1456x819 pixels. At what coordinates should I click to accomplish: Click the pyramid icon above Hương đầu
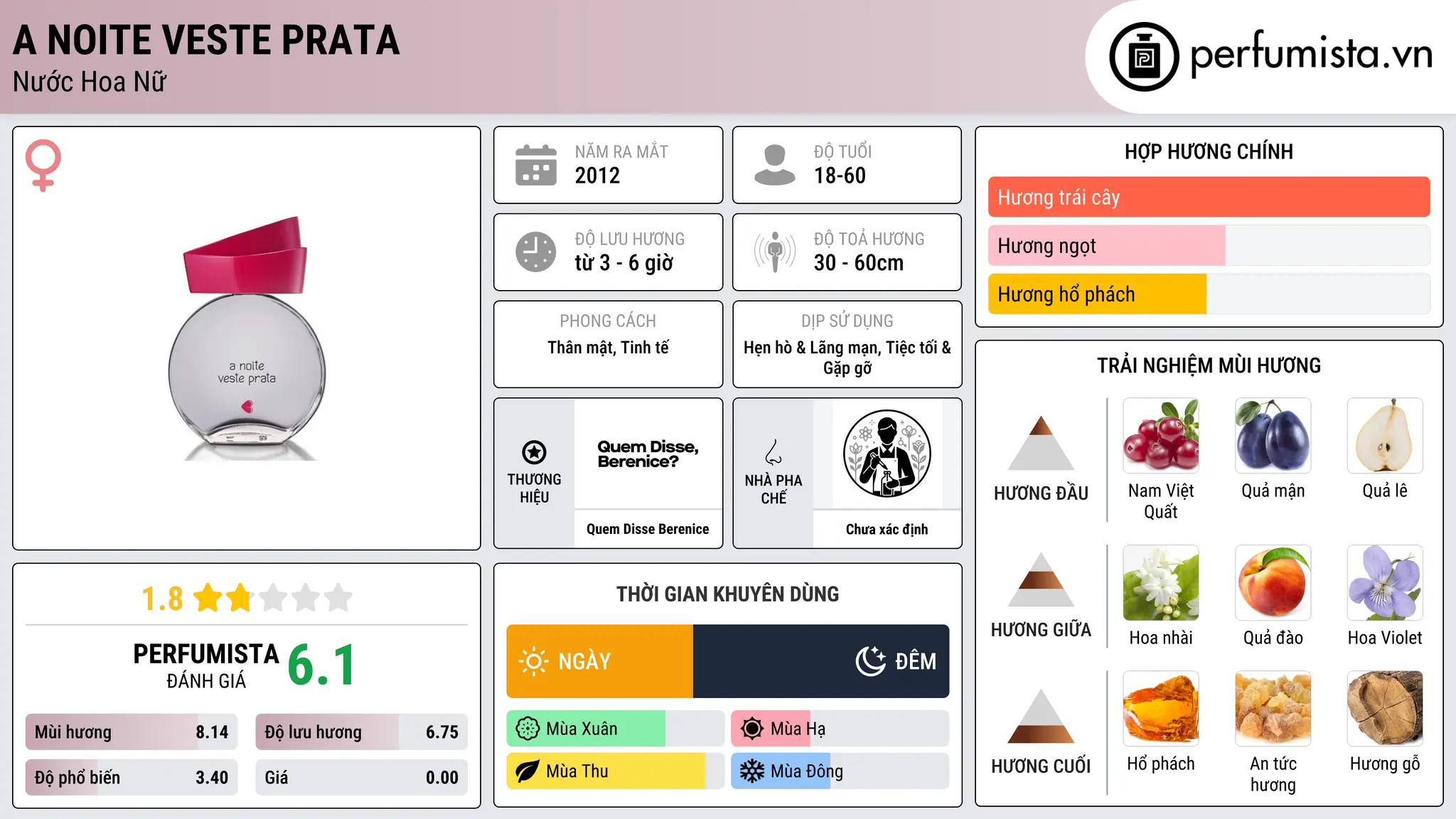tap(1041, 443)
